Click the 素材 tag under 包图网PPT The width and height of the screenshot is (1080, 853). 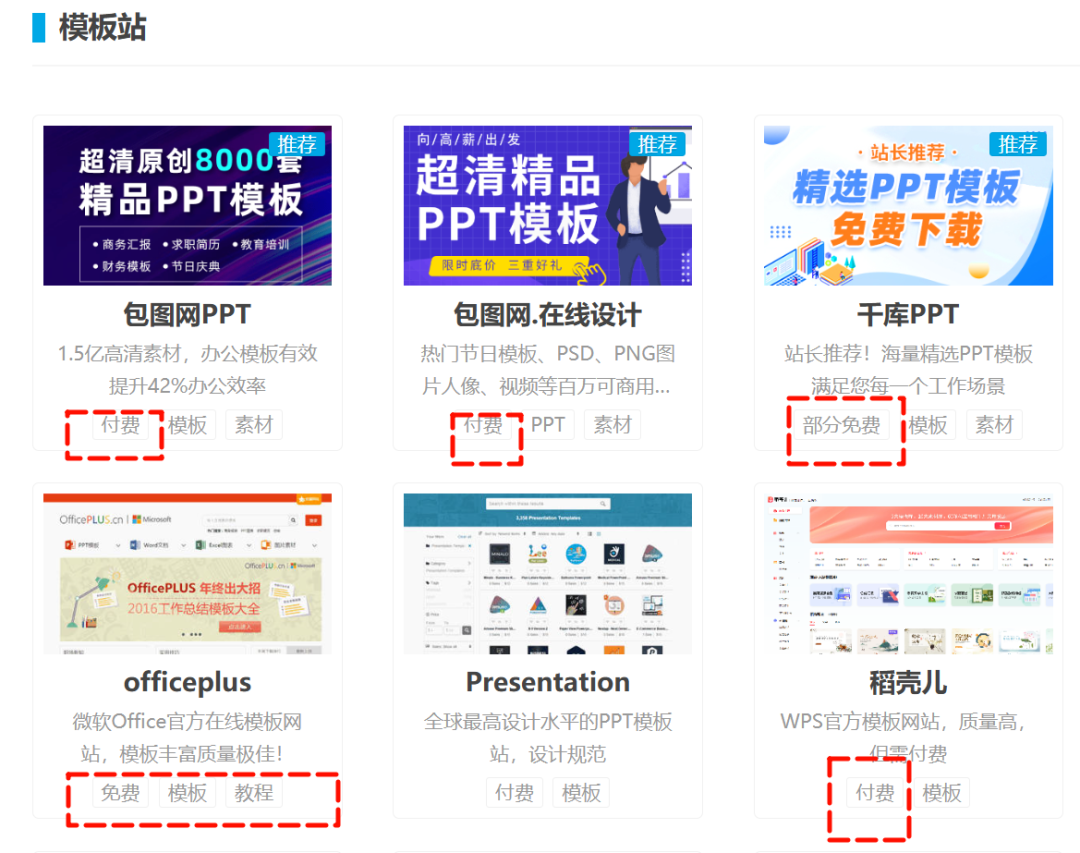point(254,424)
